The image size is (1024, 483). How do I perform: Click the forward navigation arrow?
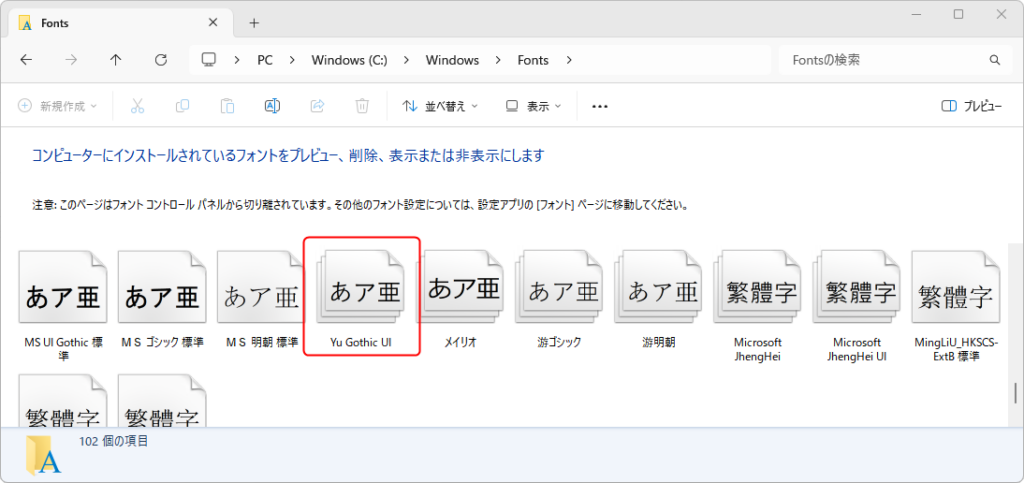(x=71, y=60)
